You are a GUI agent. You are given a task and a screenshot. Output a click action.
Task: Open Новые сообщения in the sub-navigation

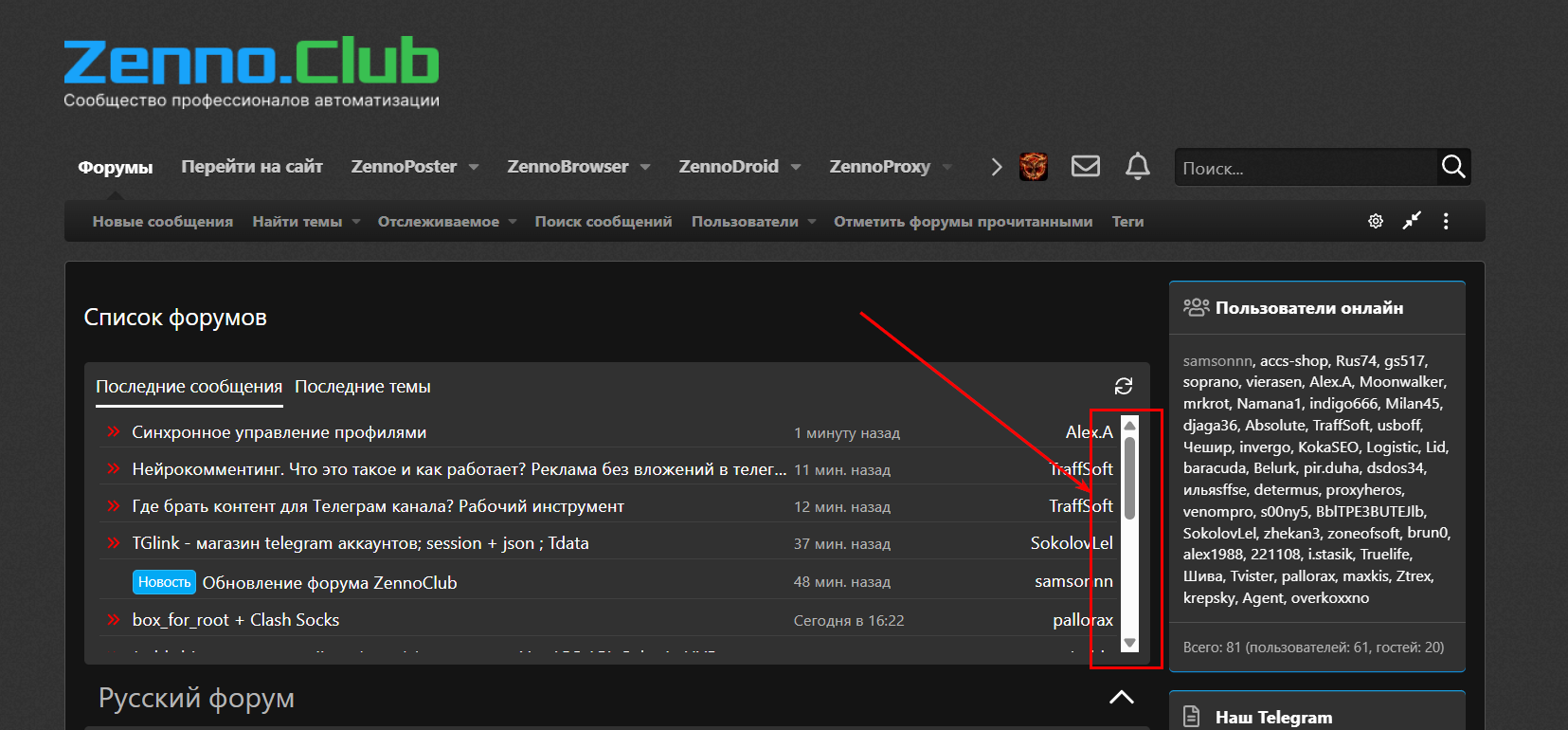pos(163,222)
